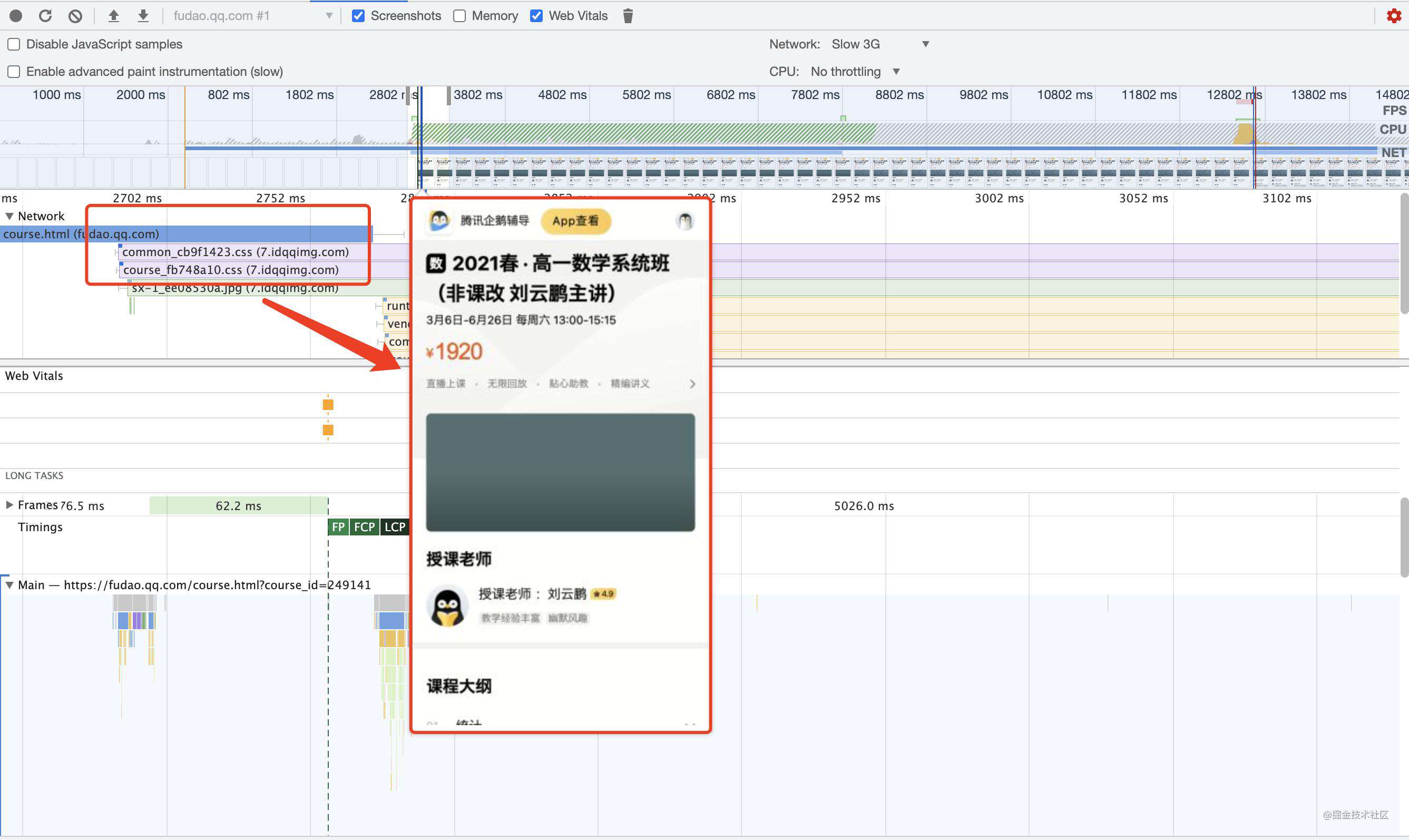Toggle the Screenshots checkbox

tap(358, 16)
